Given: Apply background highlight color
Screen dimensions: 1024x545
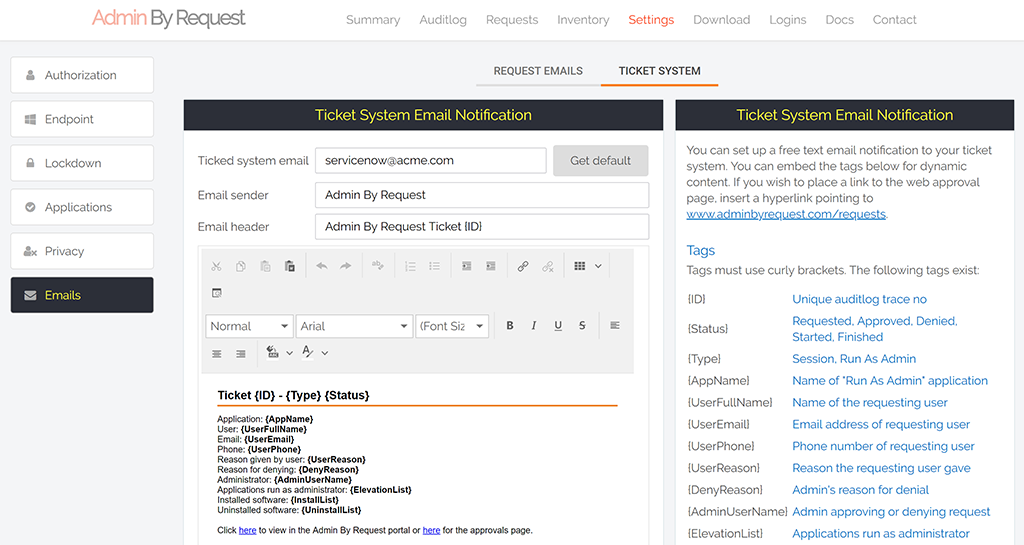Looking at the screenshot, I should click(272, 352).
